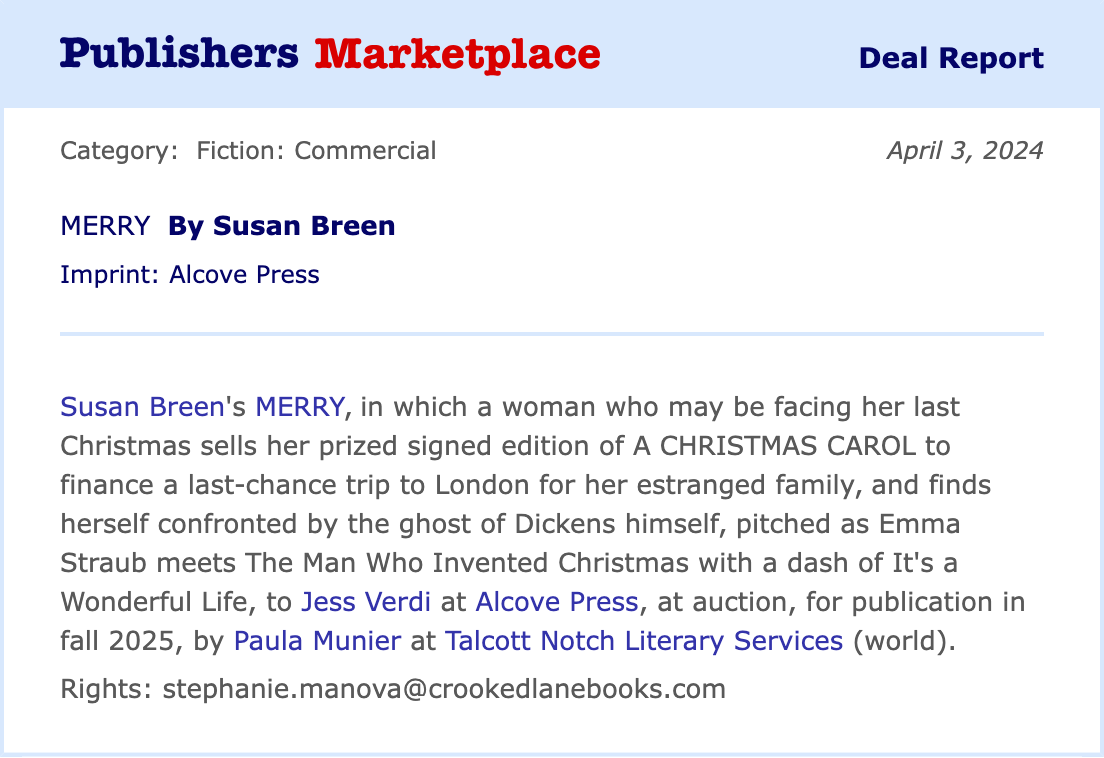Follow the Alcove Press link after Jess Verdi
The image size is (1104, 758).
pos(556,602)
